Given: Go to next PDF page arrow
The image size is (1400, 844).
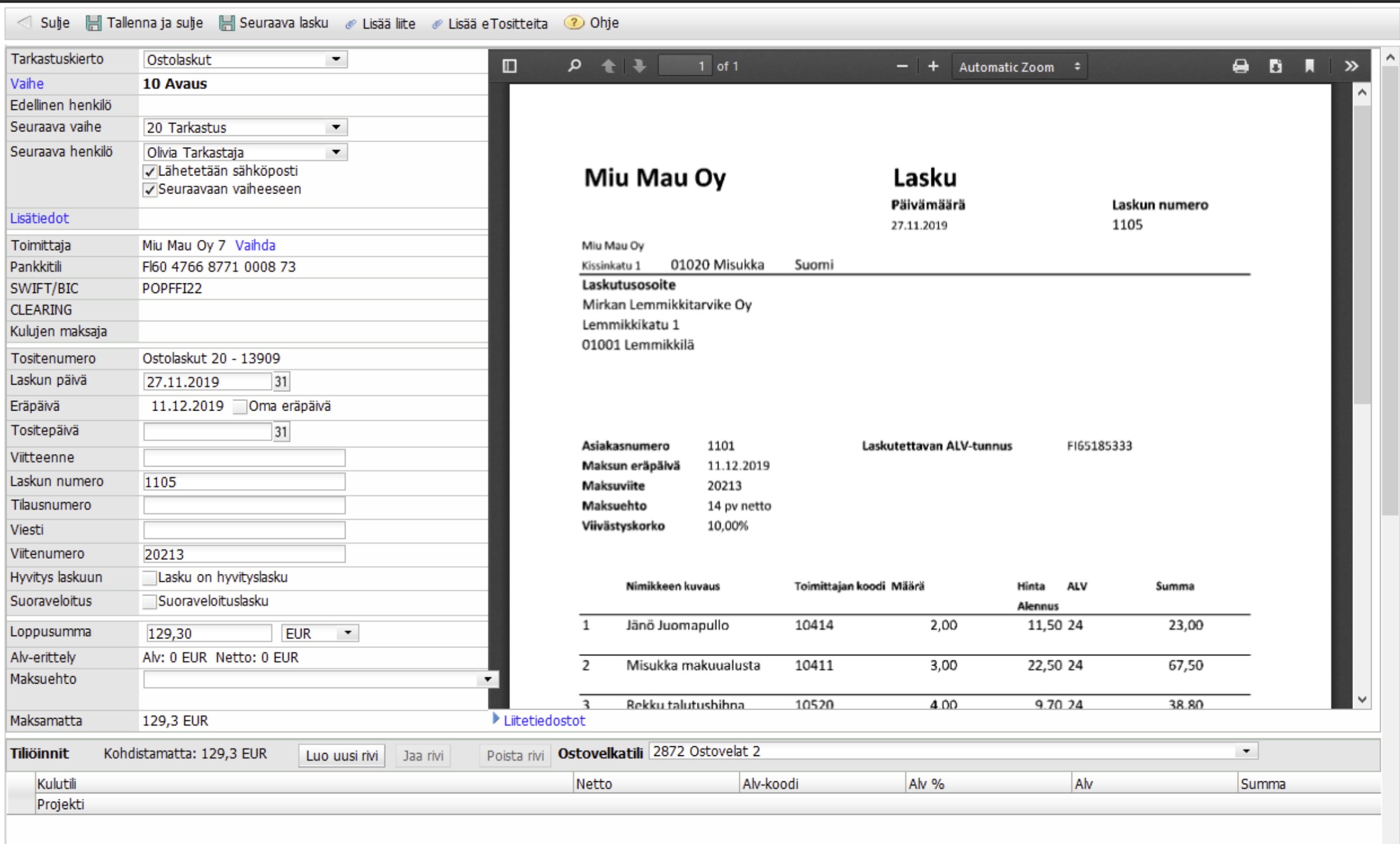Looking at the screenshot, I should pyautogui.click(x=639, y=66).
